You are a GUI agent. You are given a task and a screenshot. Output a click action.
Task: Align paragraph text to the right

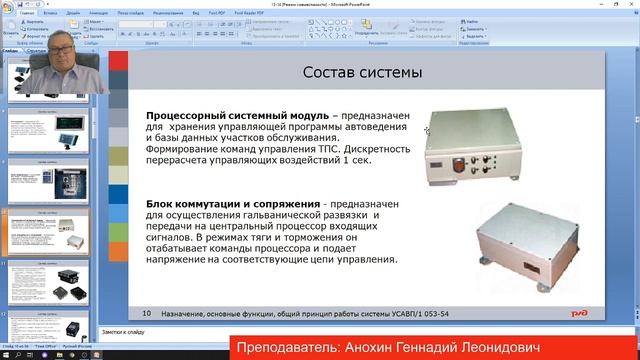[215, 34]
